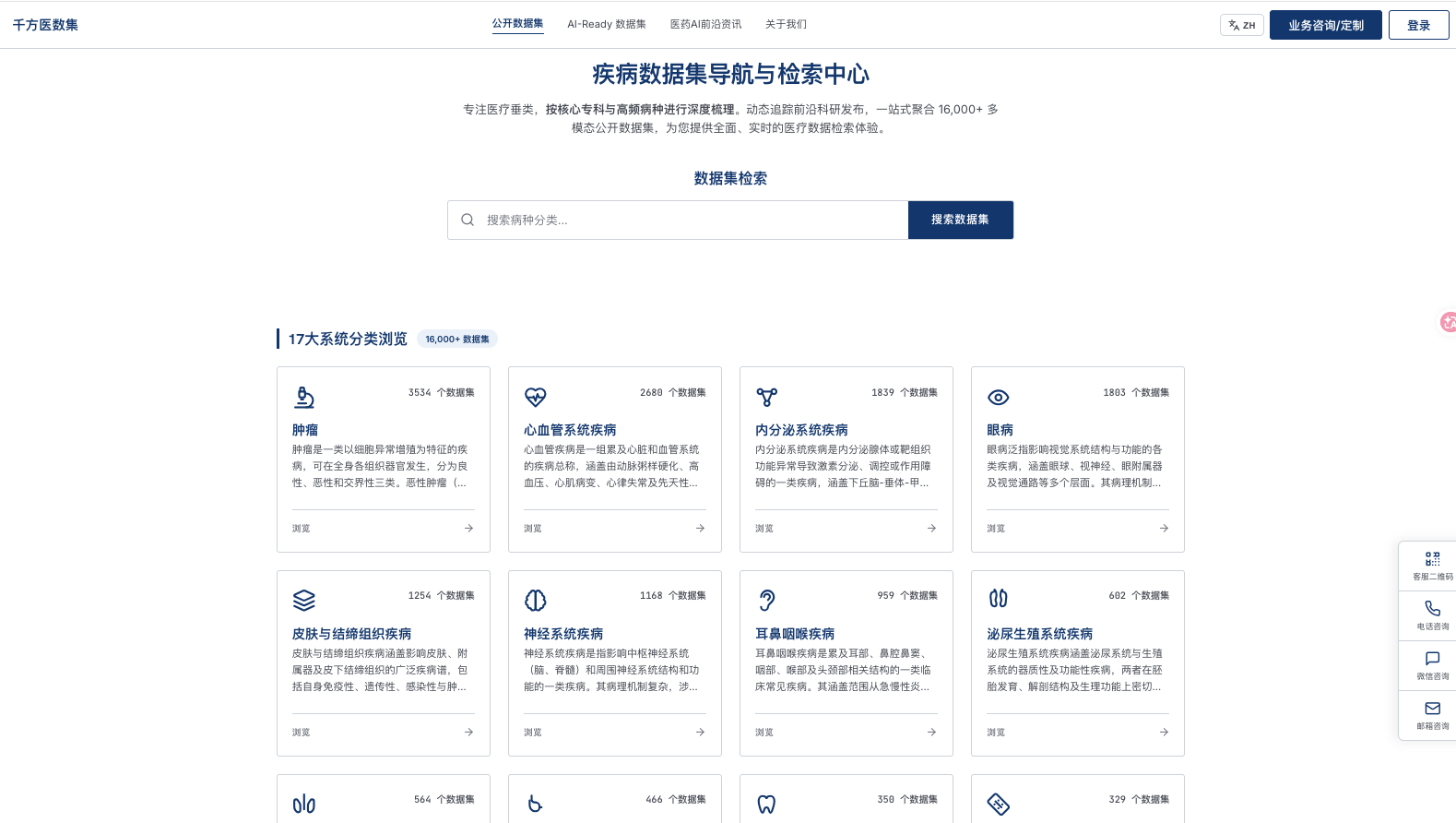Screen dimensions: 1456x823
Task: Click the 千方医数集 site logo
Action: (45, 25)
